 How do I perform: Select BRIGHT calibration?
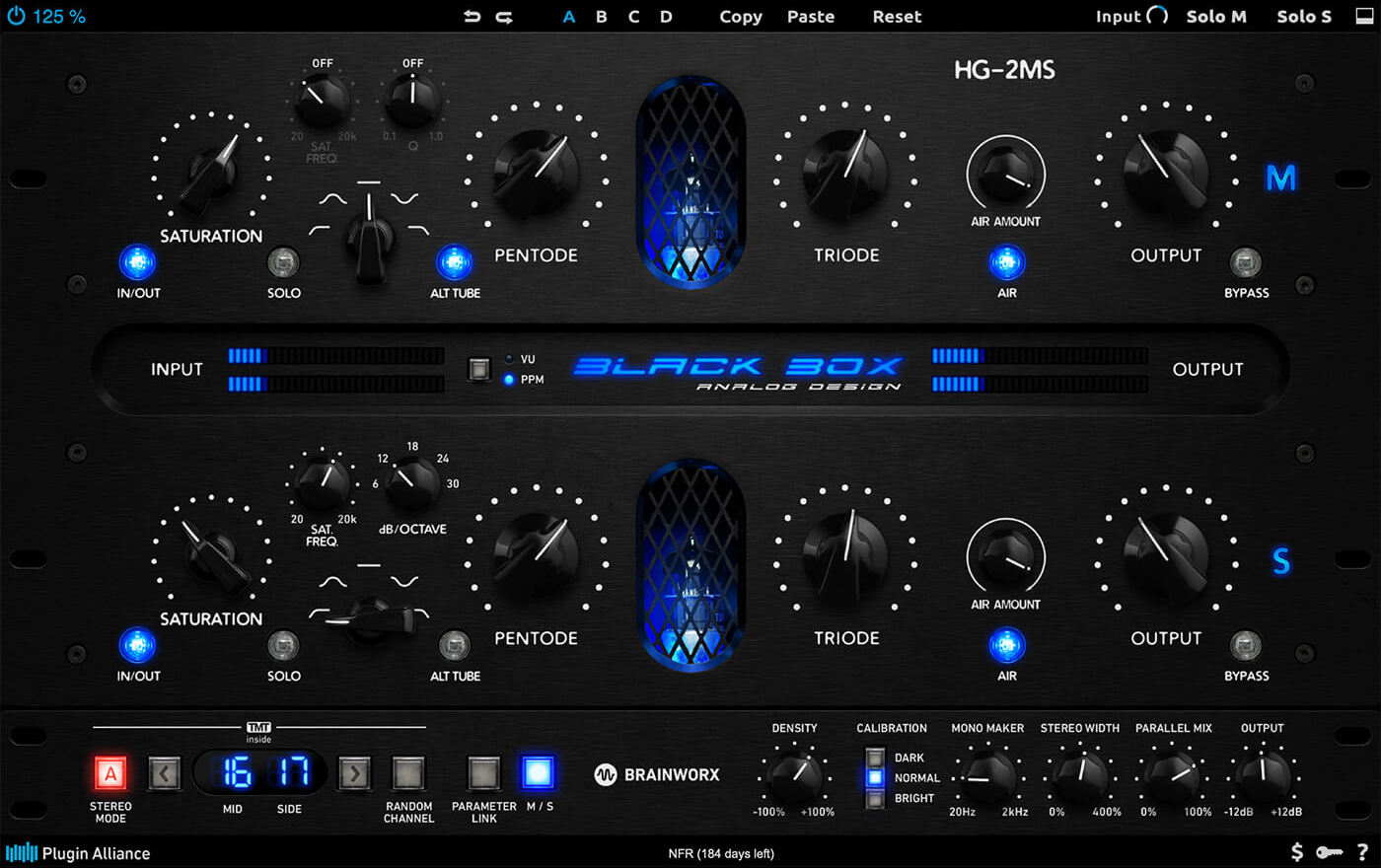pos(875,798)
